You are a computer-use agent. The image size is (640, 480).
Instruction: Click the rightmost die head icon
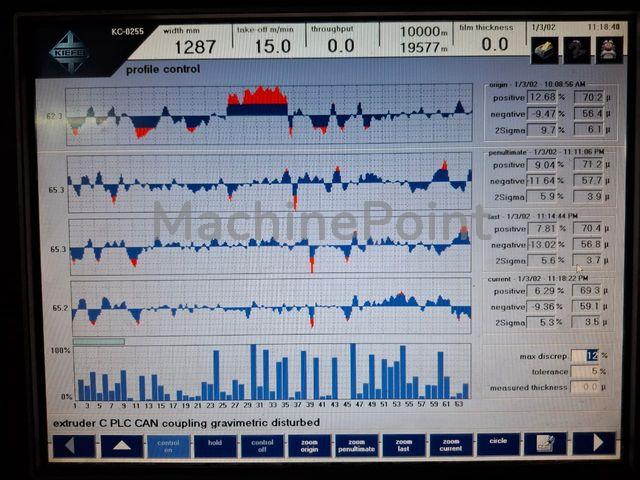pyautogui.click(x=609, y=50)
